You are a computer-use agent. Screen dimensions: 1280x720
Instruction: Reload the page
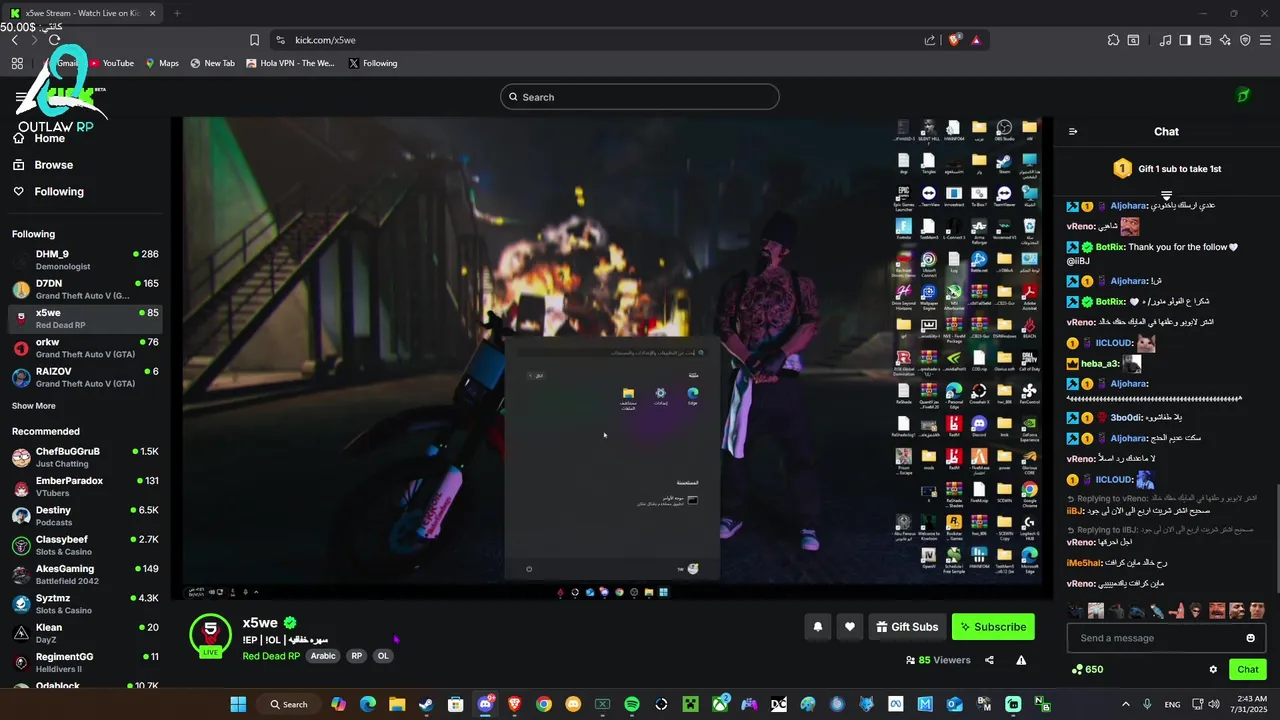tap(54, 40)
